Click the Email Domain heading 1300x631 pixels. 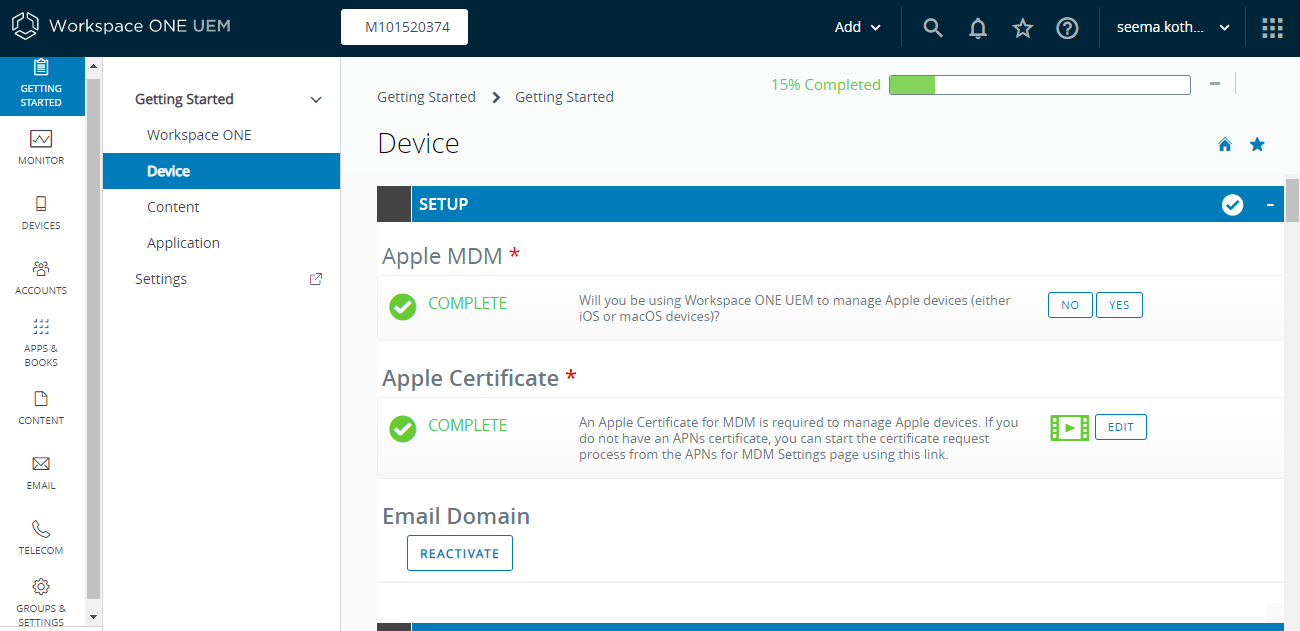pos(456,516)
